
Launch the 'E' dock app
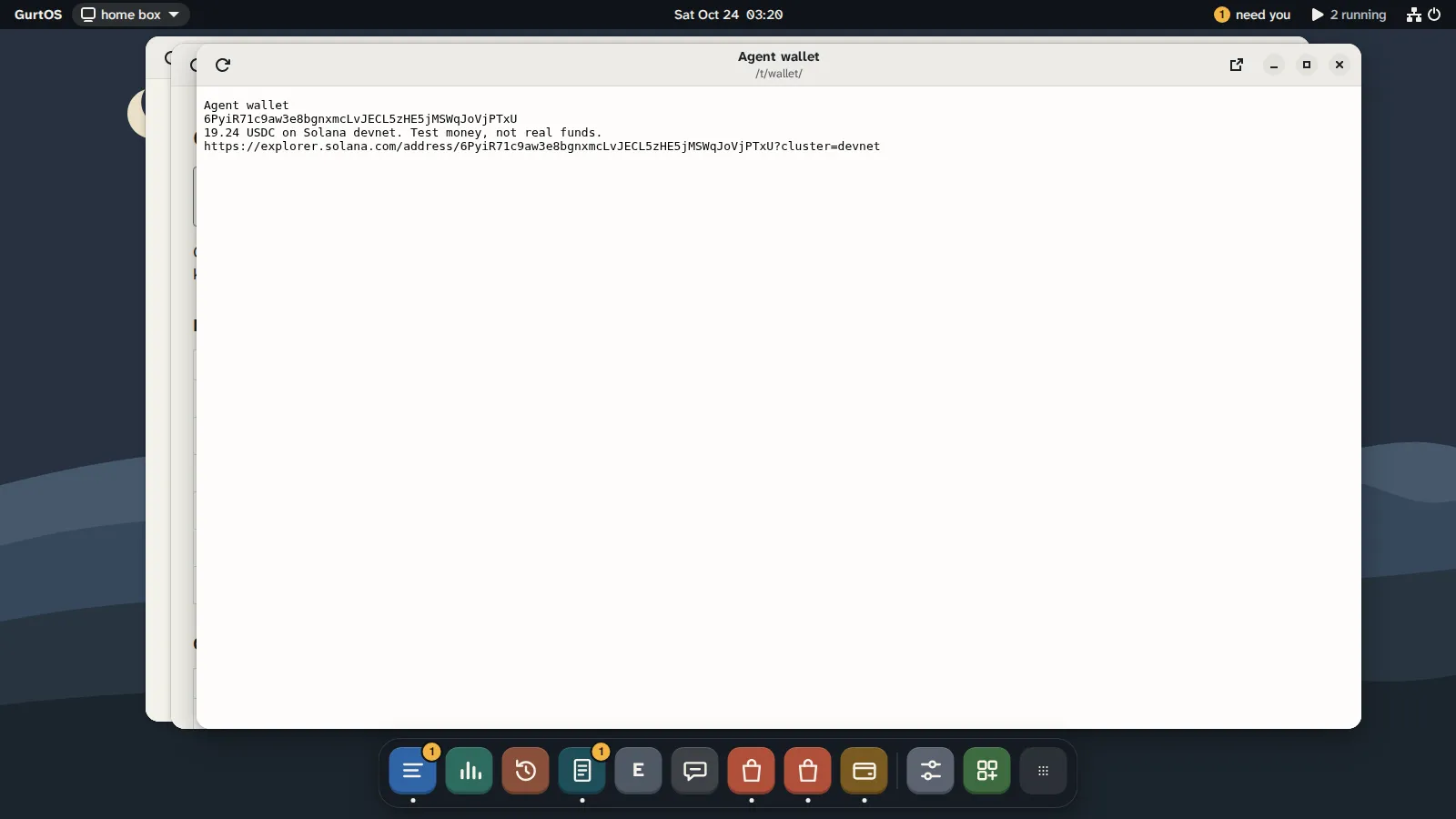click(x=639, y=771)
